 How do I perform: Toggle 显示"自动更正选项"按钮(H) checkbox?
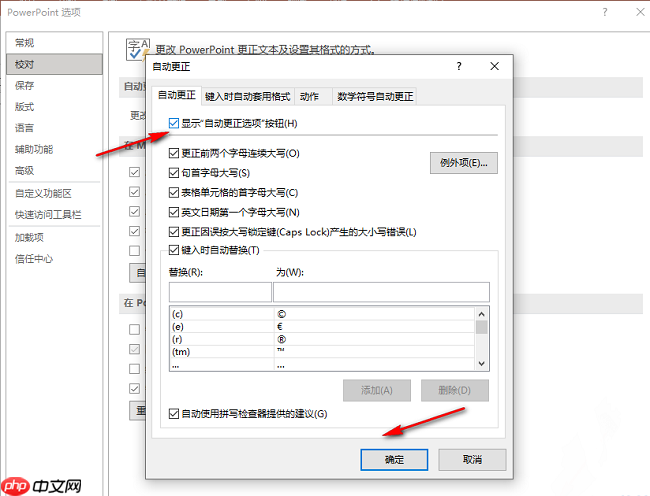tap(174, 123)
